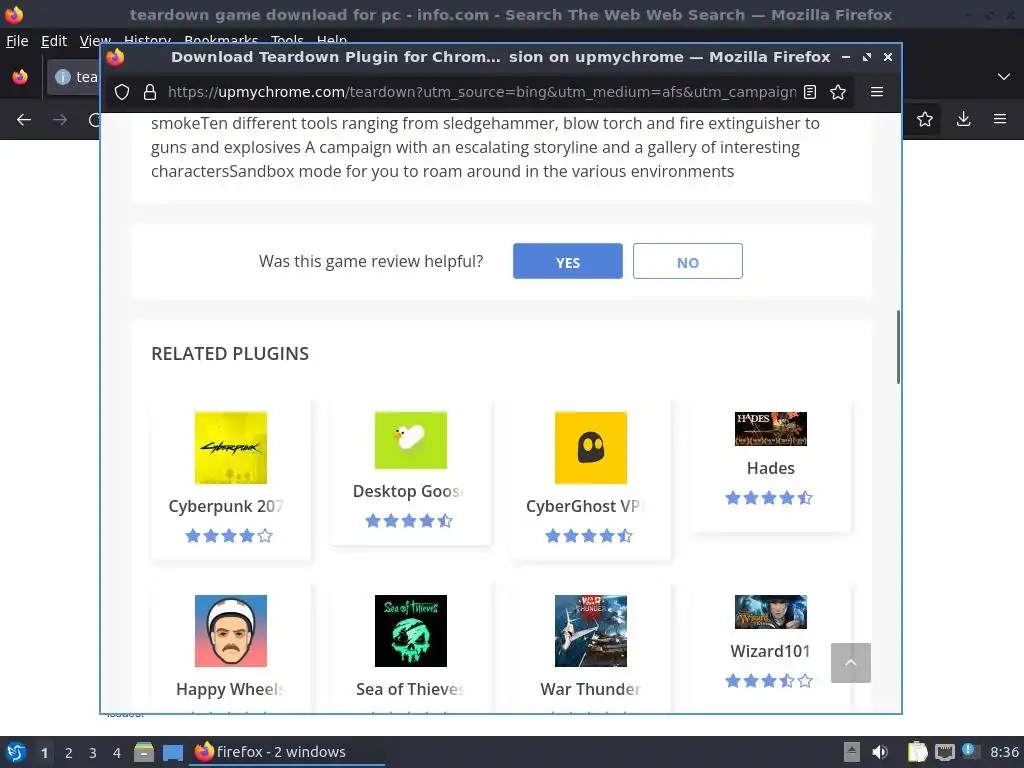Open the network tray icon

[x=944, y=752]
